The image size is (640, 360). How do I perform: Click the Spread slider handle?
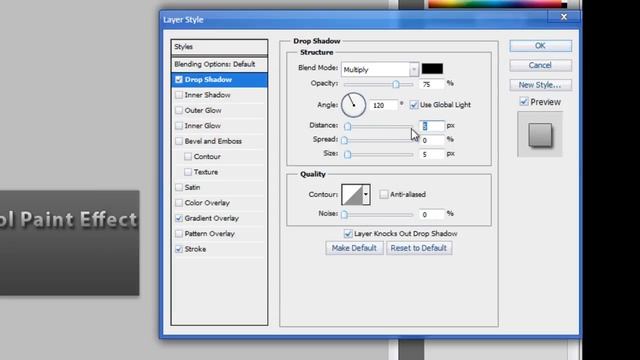coord(344,140)
